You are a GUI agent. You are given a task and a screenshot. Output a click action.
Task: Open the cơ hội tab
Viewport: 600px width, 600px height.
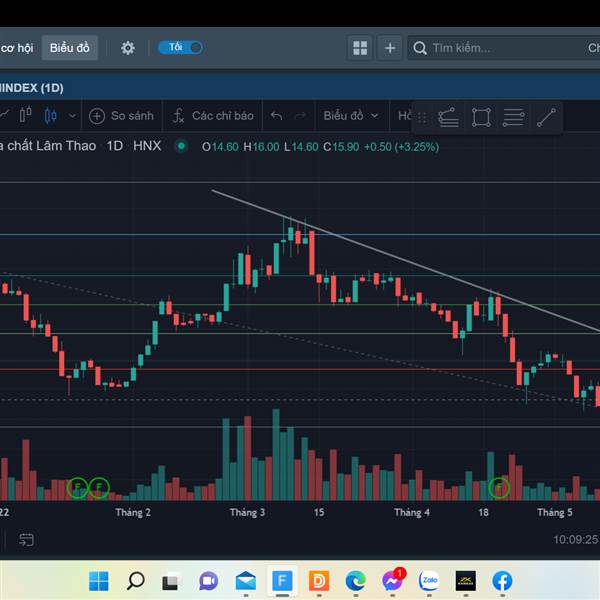point(17,48)
